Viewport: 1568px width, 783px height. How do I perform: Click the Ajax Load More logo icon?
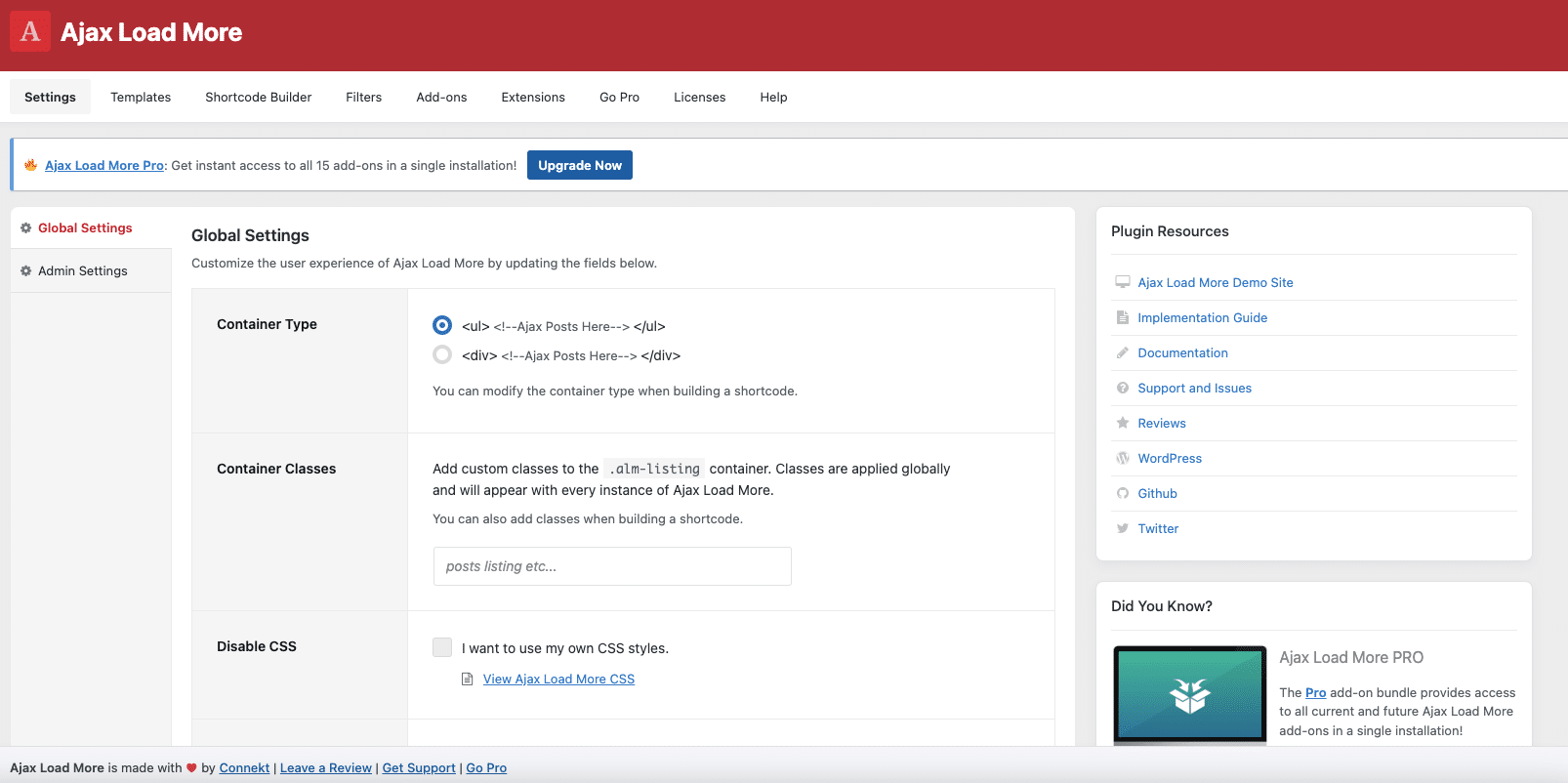(x=30, y=32)
